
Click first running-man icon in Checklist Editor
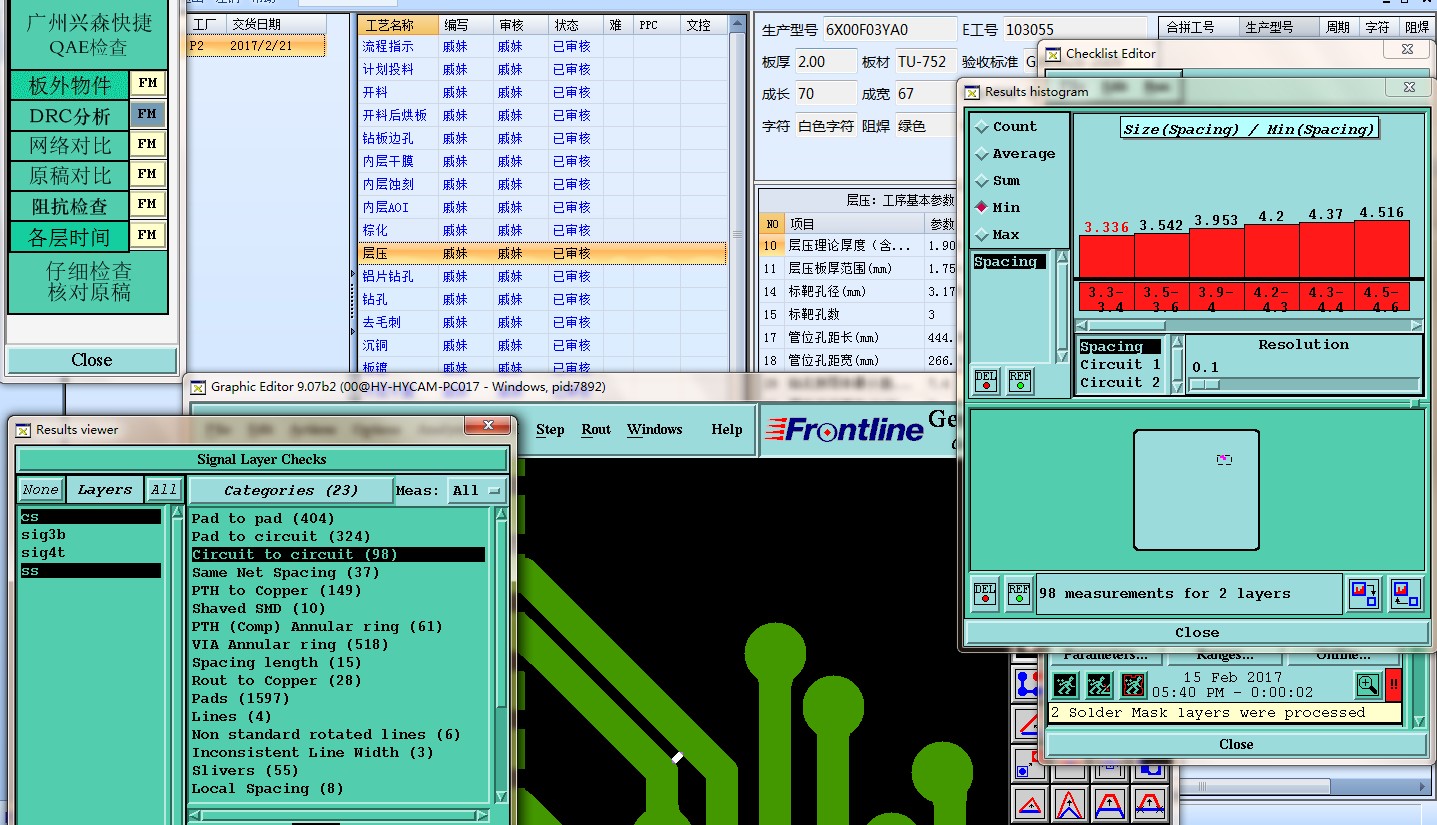(1065, 685)
